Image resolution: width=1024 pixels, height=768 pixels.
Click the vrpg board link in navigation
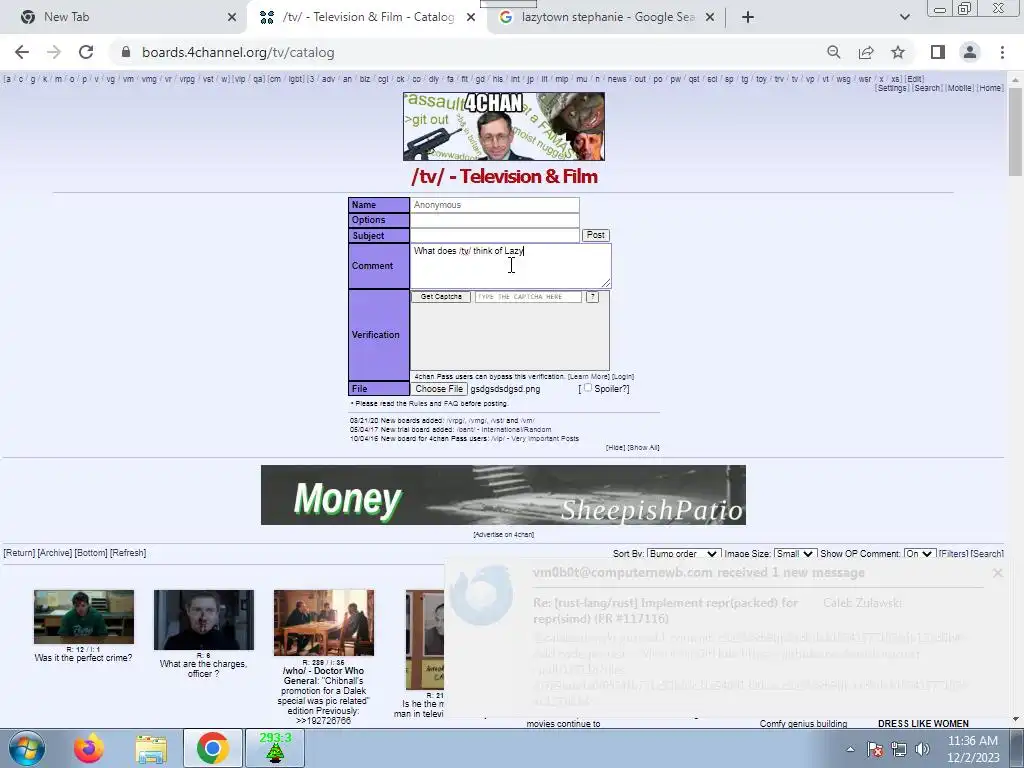coord(187,79)
